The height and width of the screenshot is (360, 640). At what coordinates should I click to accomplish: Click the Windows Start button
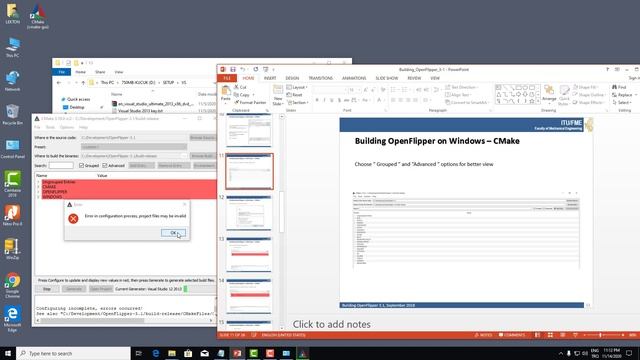(x=8, y=353)
